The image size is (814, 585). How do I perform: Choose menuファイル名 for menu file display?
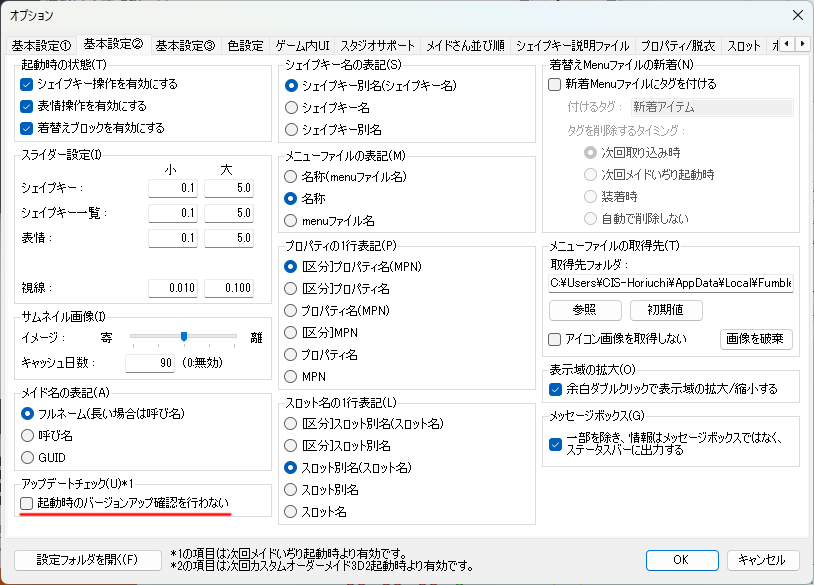pos(292,220)
